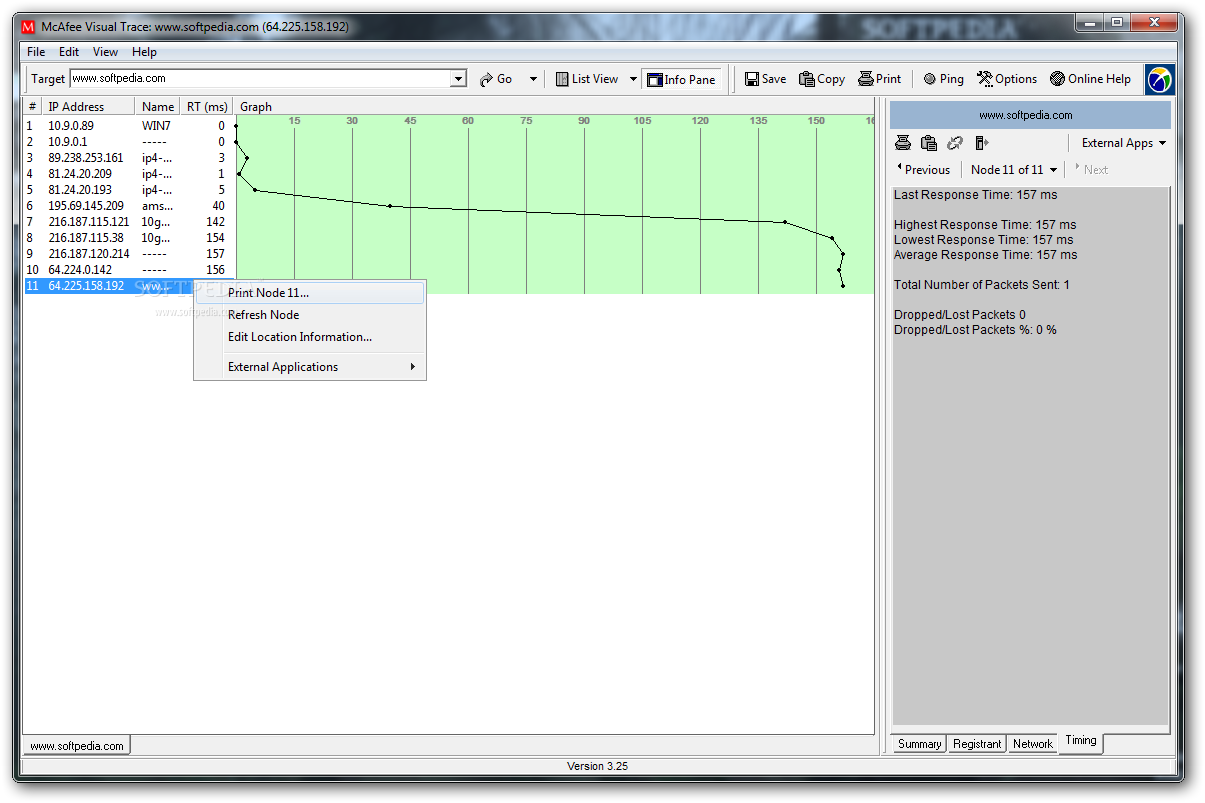
Task: Click the Version 3.25 status bar text
Action: tap(597, 766)
